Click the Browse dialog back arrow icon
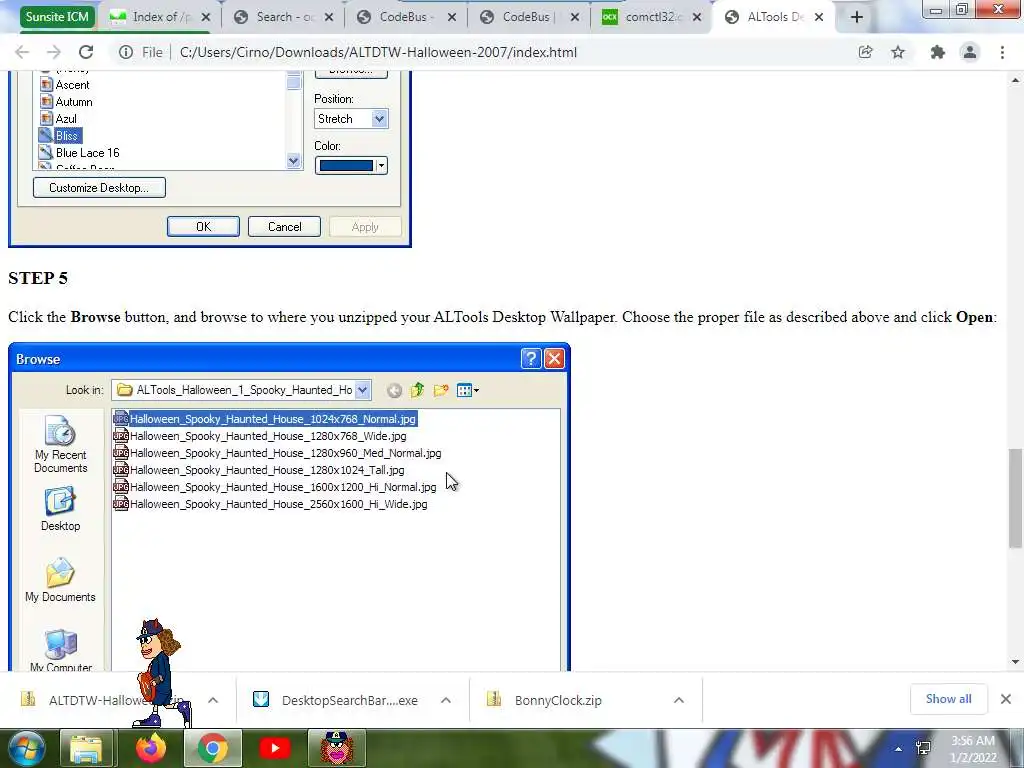Screen dimensions: 1024x768 click(394, 391)
